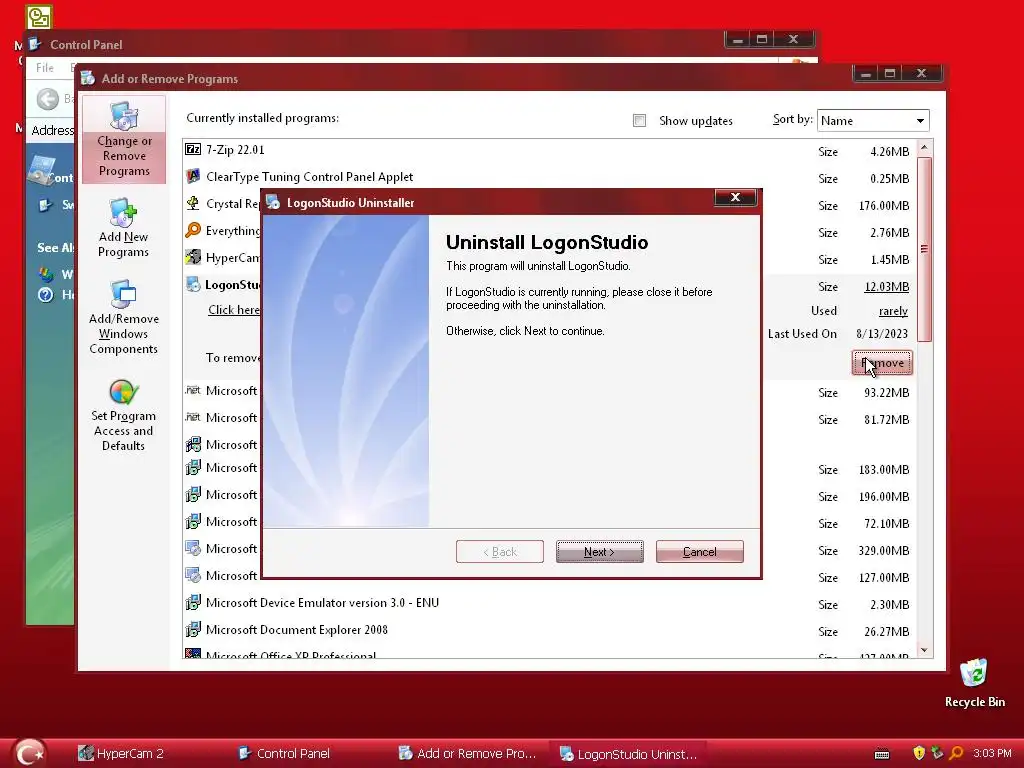Select the 176.00MB Crystal Reports size
The height and width of the screenshot is (768, 1024).
(x=884, y=206)
